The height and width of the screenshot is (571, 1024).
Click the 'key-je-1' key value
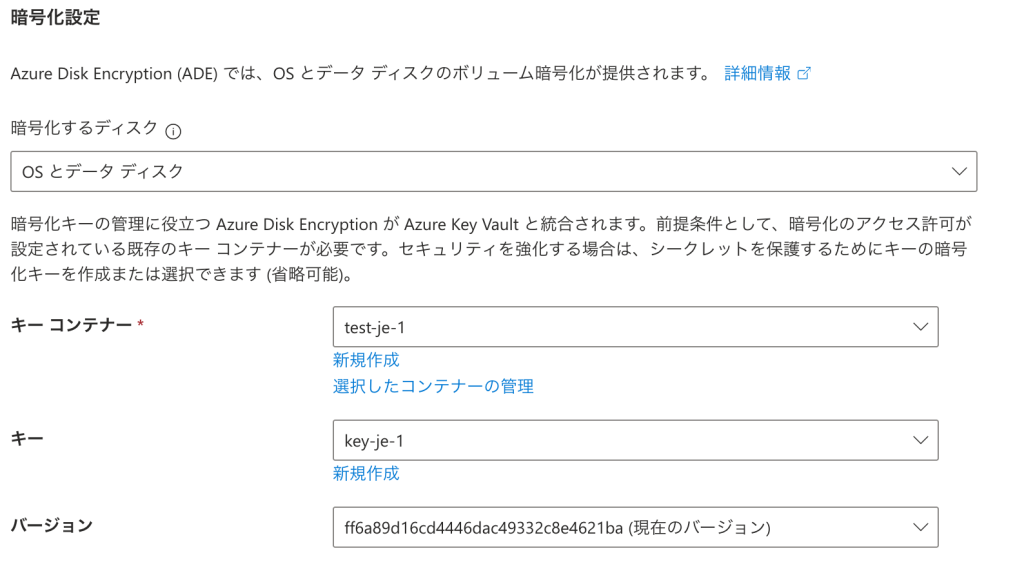[x=374, y=440]
